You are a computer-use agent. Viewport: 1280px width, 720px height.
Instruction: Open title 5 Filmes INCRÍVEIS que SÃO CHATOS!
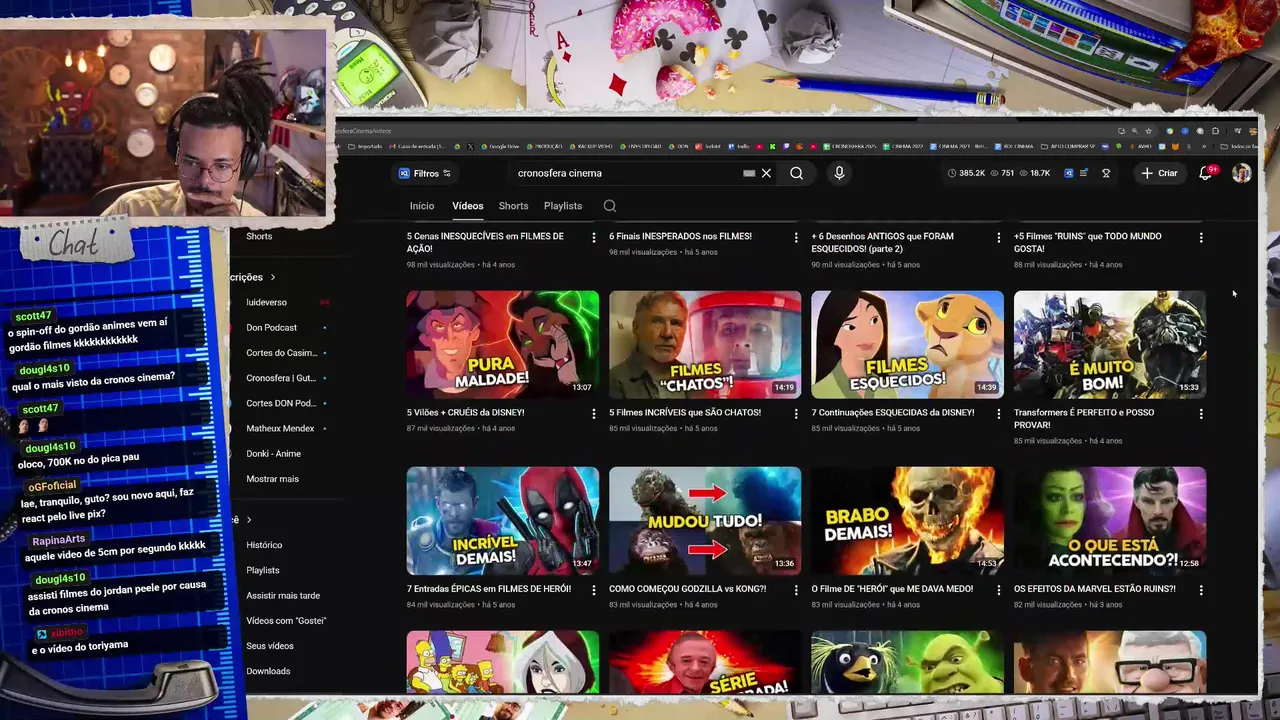click(x=685, y=412)
